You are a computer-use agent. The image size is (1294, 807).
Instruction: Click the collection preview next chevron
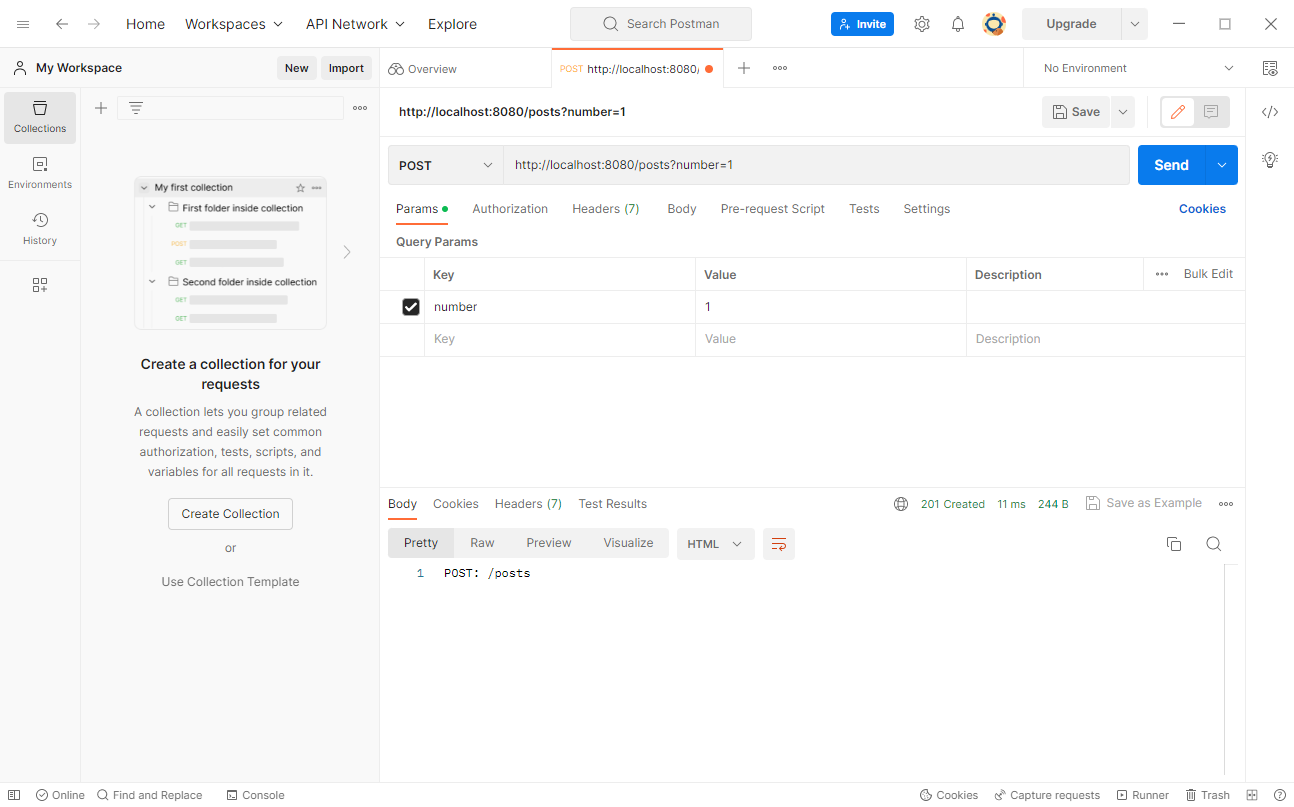347,252
